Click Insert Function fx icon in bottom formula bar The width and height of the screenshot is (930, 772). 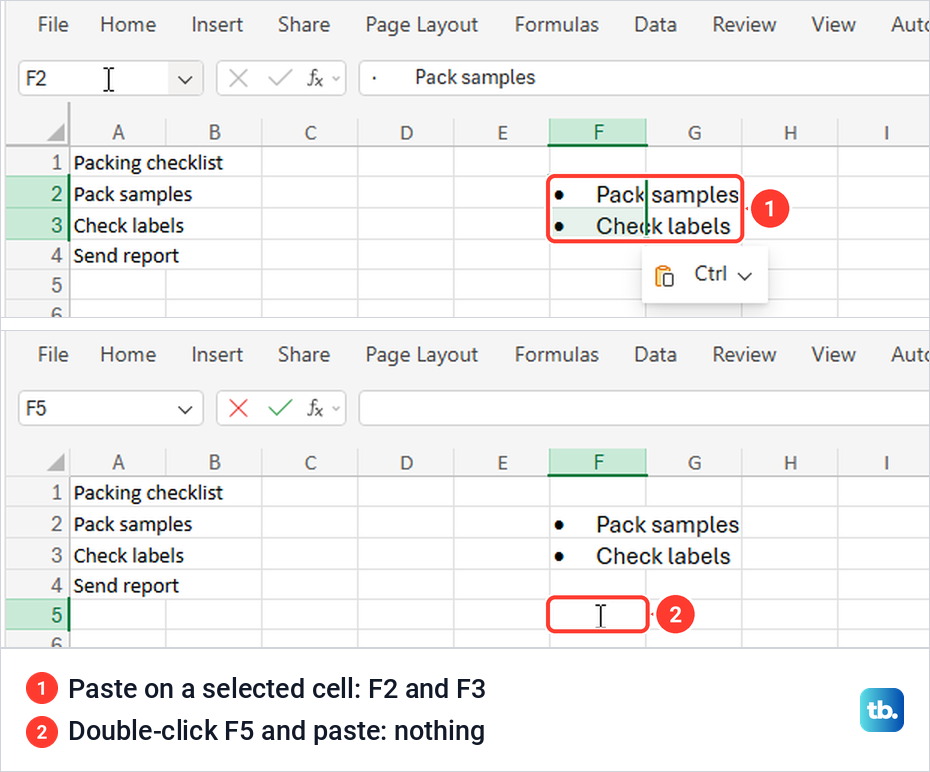[x=315, y=409]
